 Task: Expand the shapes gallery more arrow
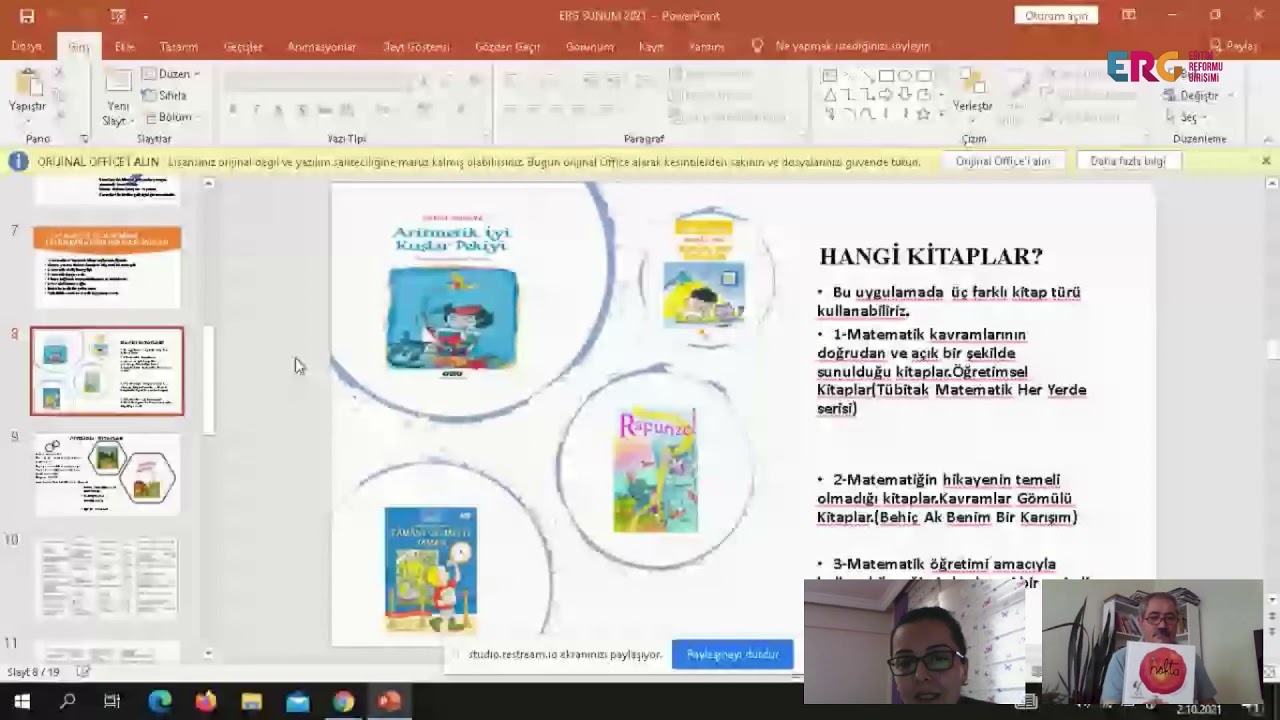point(940,115)
